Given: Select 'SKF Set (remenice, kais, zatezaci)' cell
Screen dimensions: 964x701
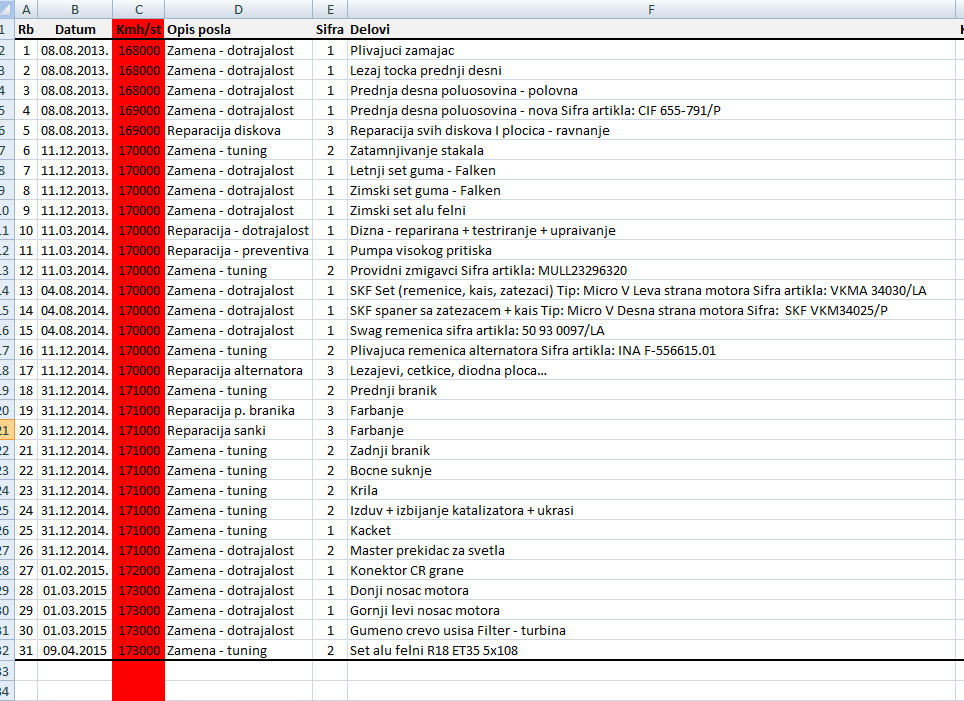Looking at the screenshot, I should click(651, 290).
